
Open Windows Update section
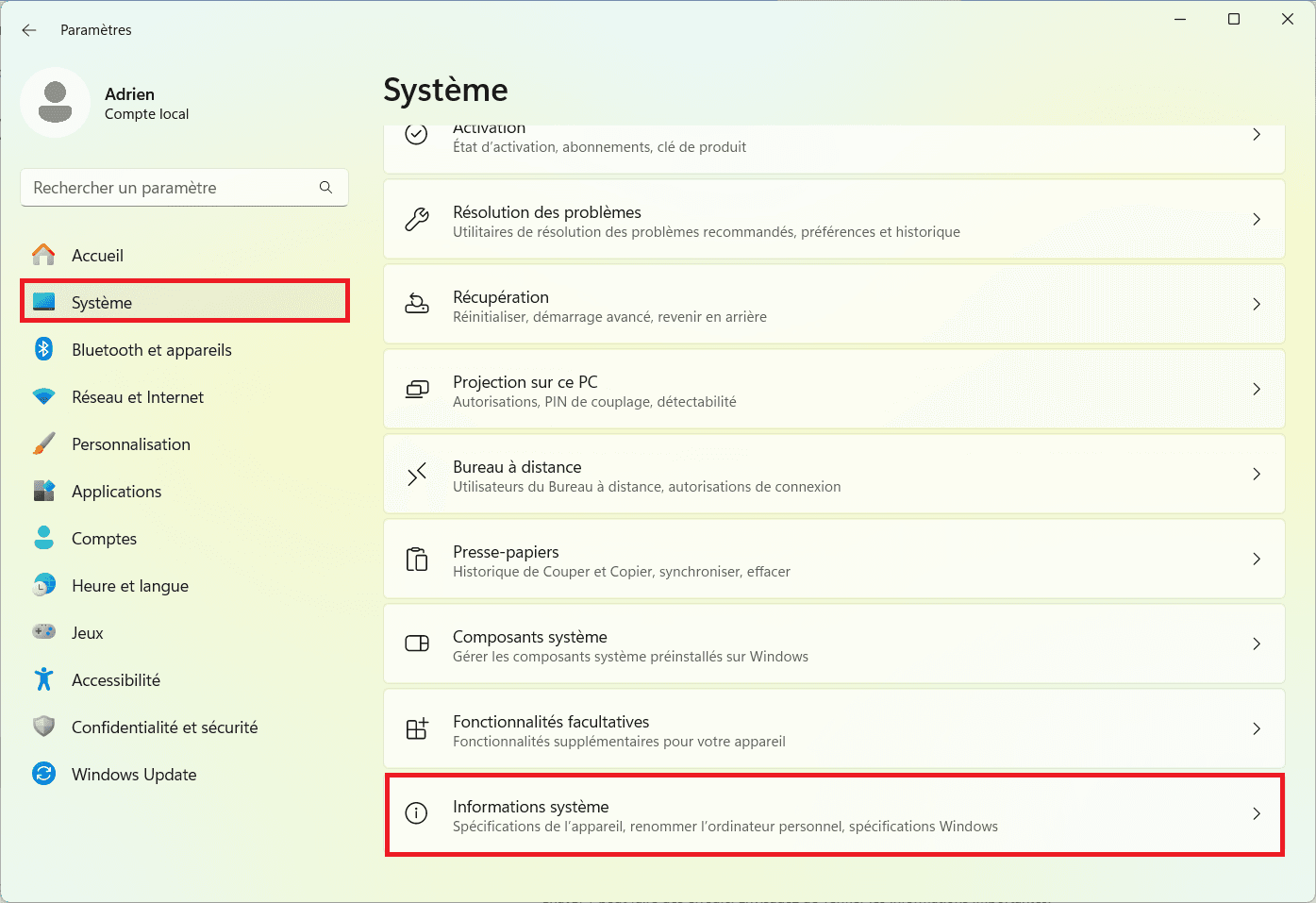click(184, 774)
